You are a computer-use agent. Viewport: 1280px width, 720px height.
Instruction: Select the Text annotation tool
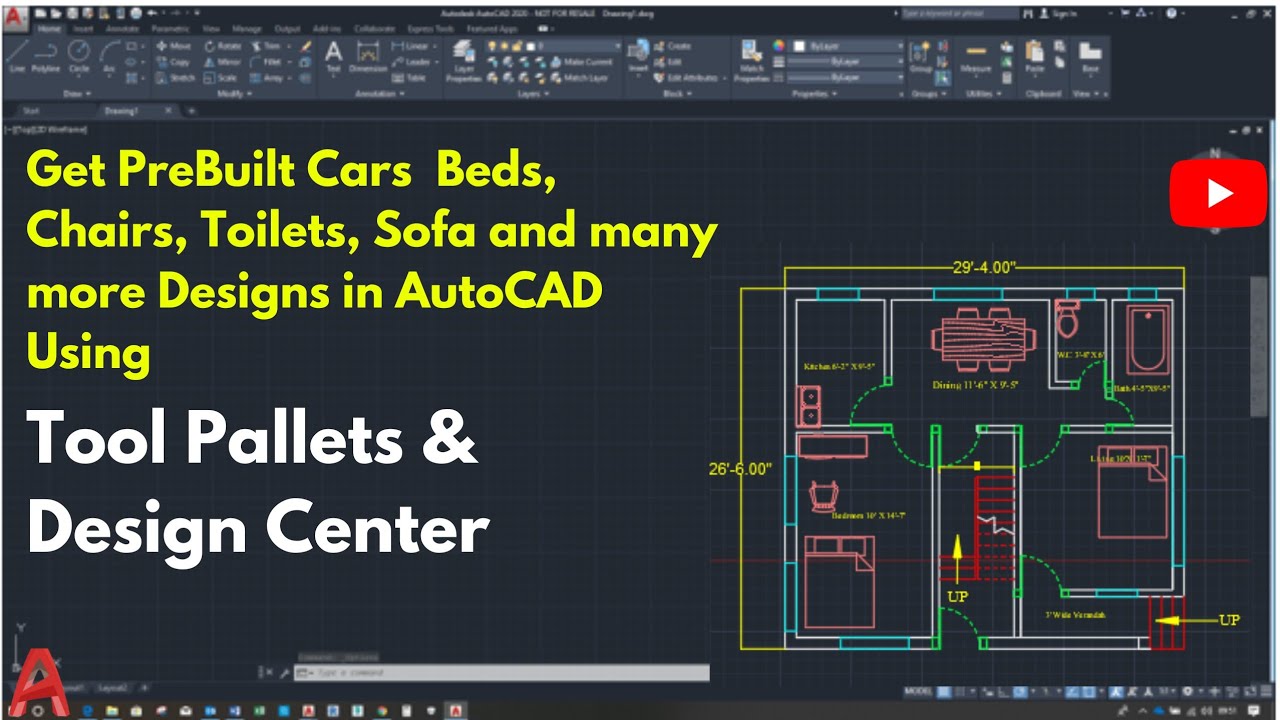333,57
